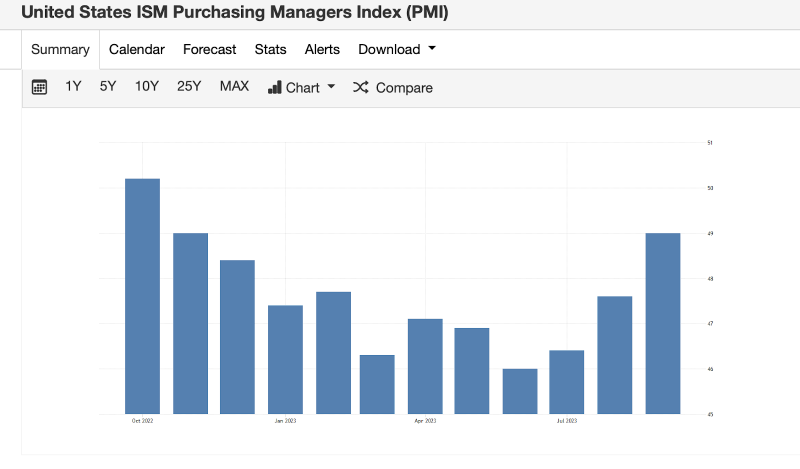
Task: Click the y-axis label 51
Action: pos(710,143)
